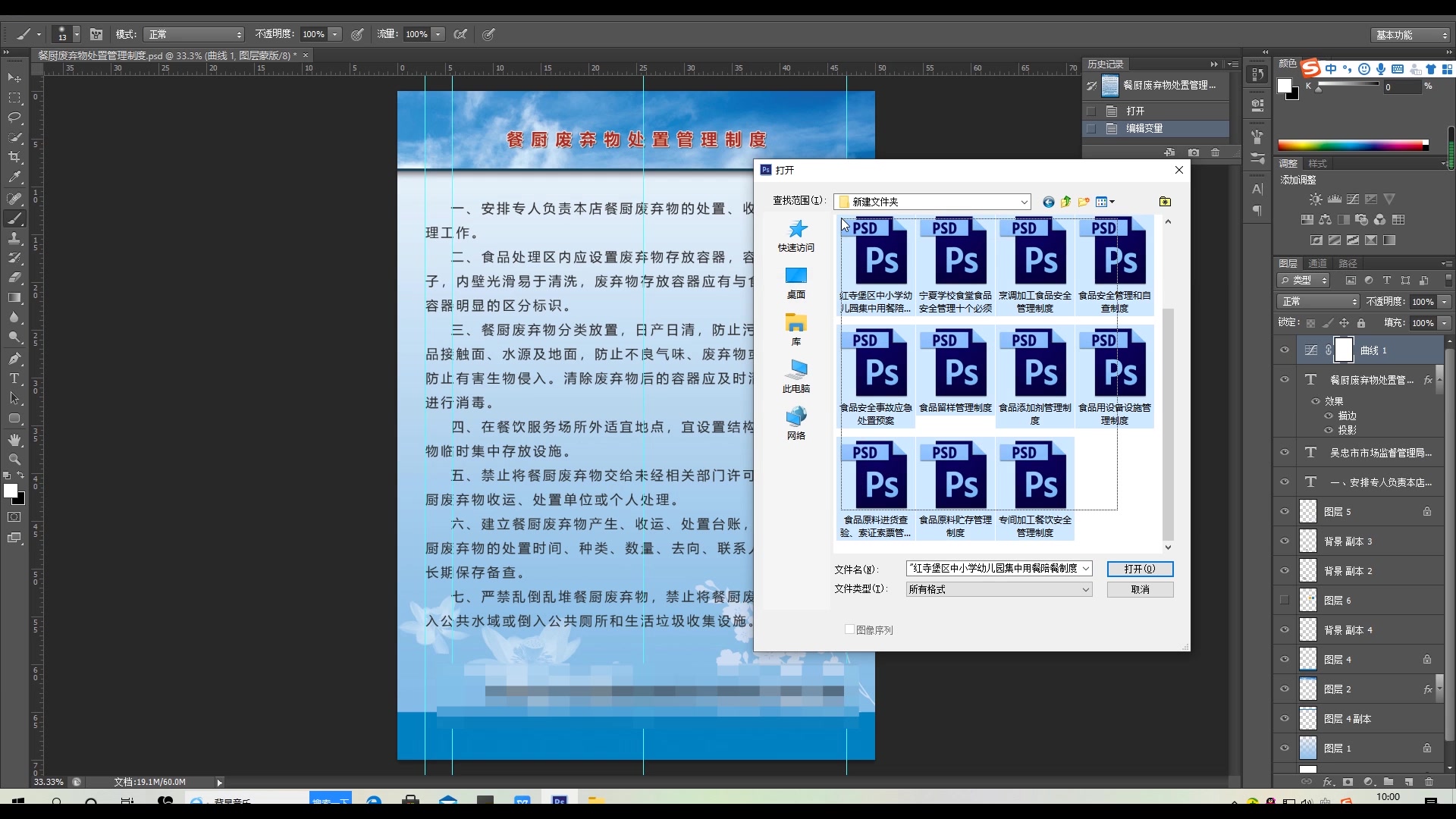Screen dimensions: 1456x819
Task: Hide the 图层 5 layer
Action: click(x=1285, y=512)
